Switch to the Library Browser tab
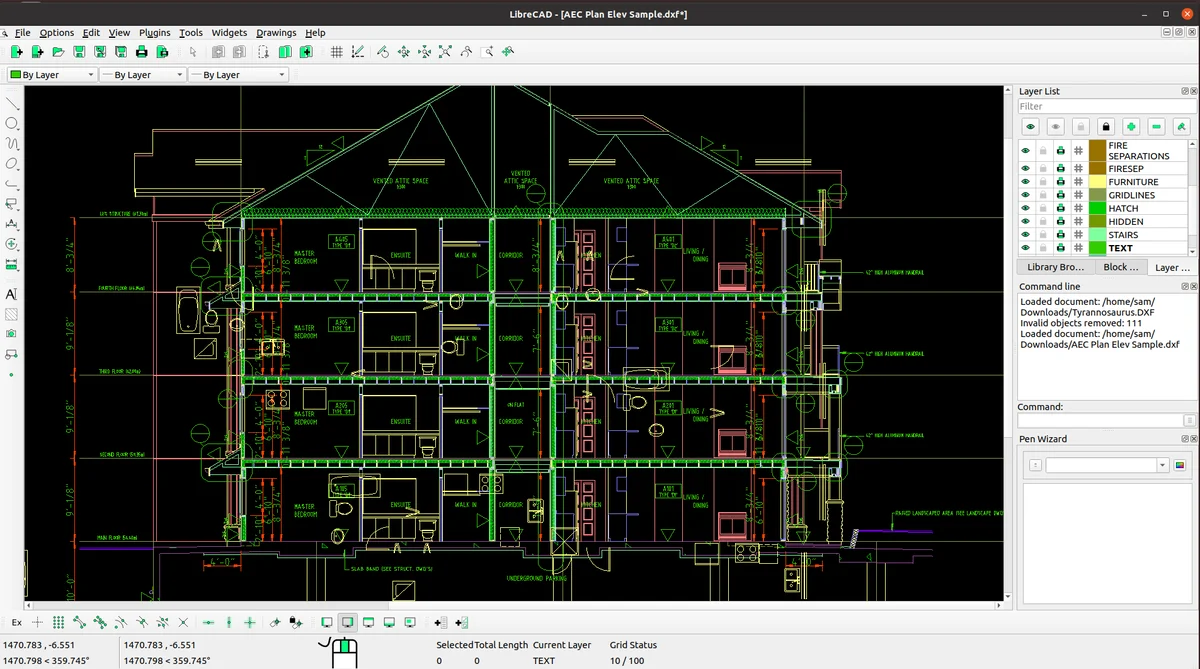This screenshot has width=1200, height=669. 1055,267
